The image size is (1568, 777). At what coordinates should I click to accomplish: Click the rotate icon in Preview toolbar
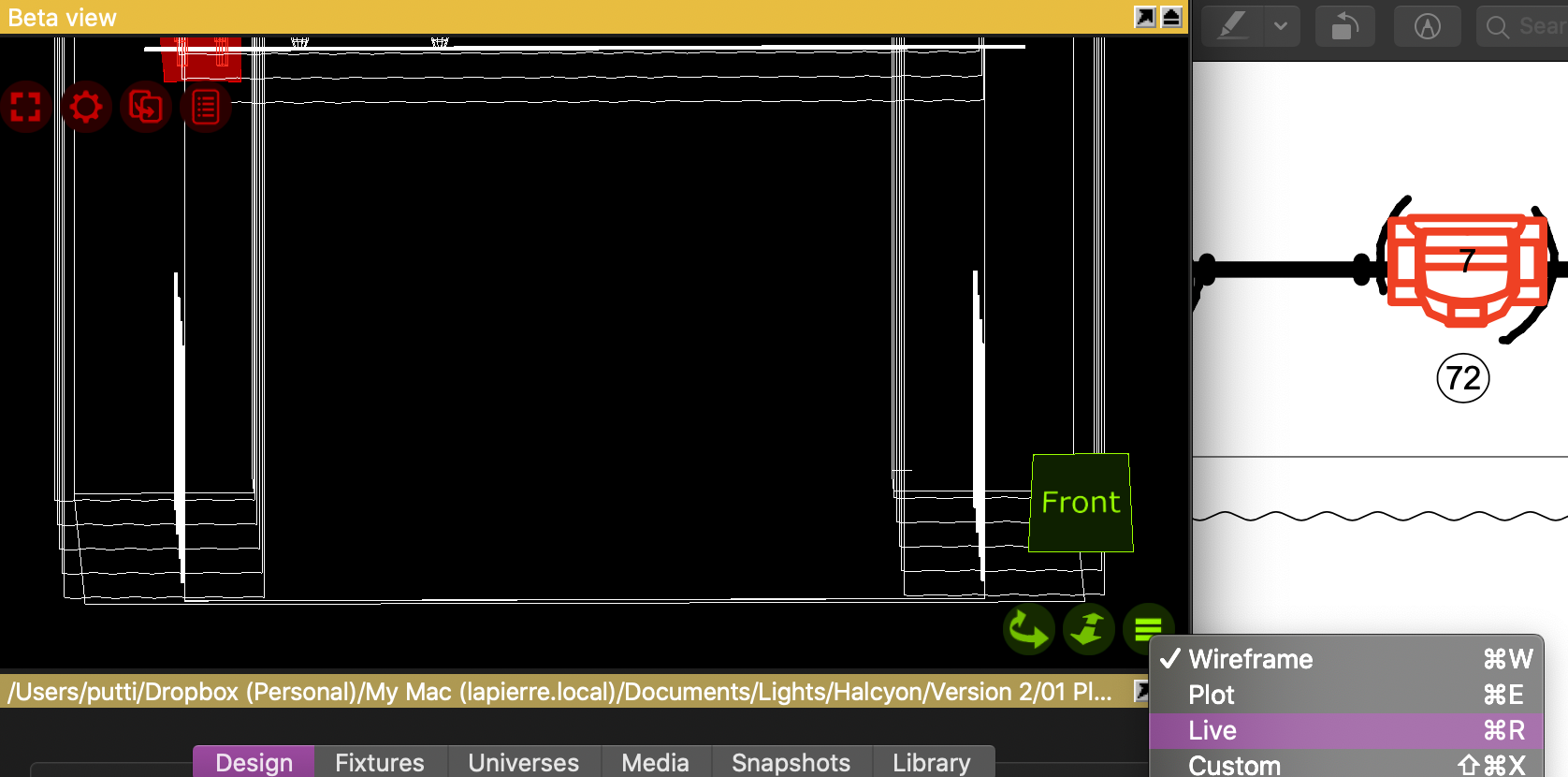(x=1344, y=26)
